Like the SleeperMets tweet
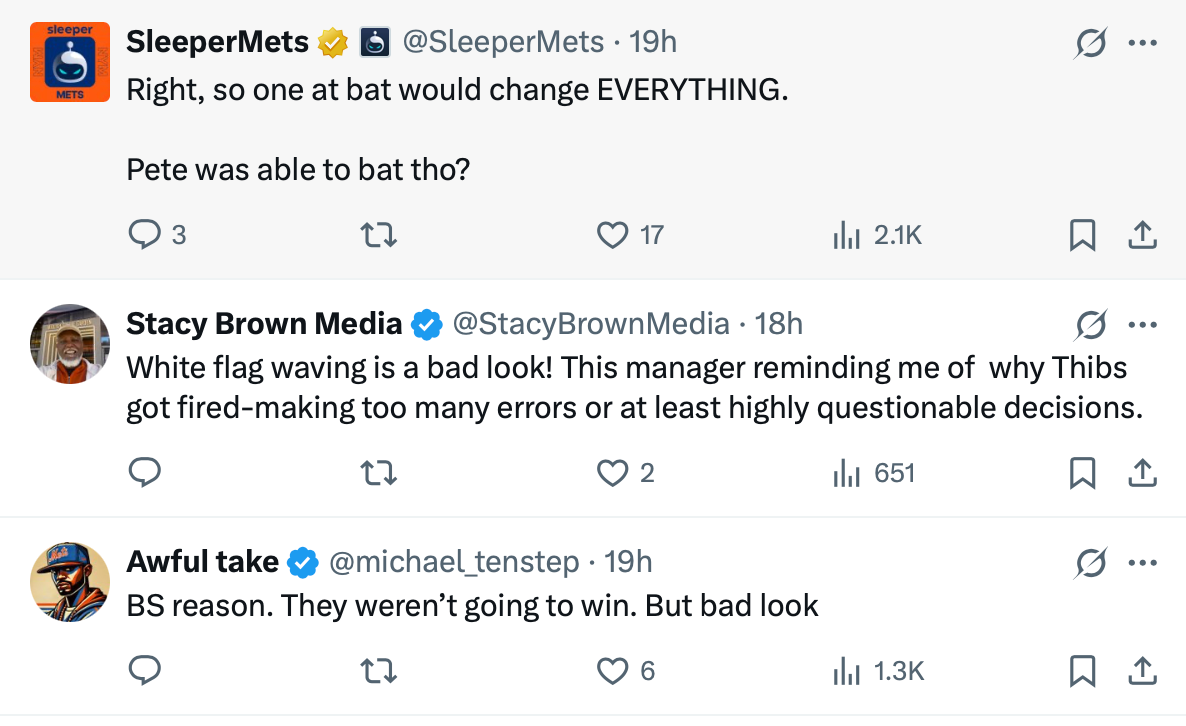 pos(611,235)
